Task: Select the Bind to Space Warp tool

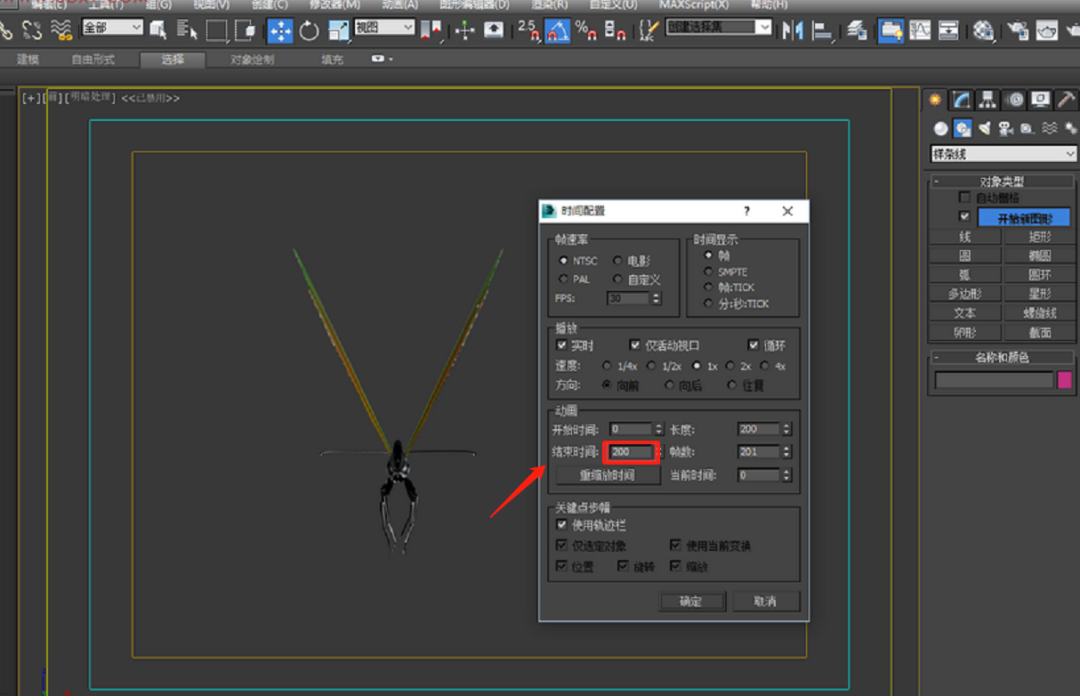Action: click(61, 30)
